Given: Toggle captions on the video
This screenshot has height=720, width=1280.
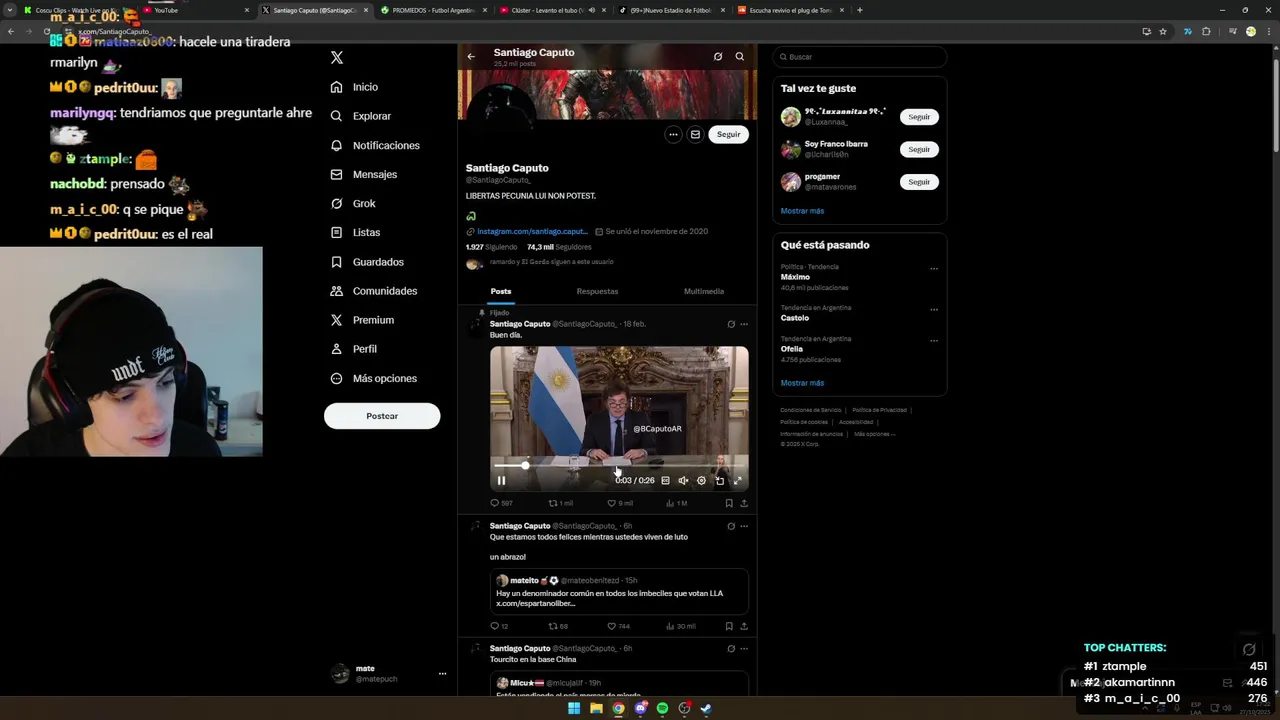Looking at the screenshot, I should tap(665, 480).
